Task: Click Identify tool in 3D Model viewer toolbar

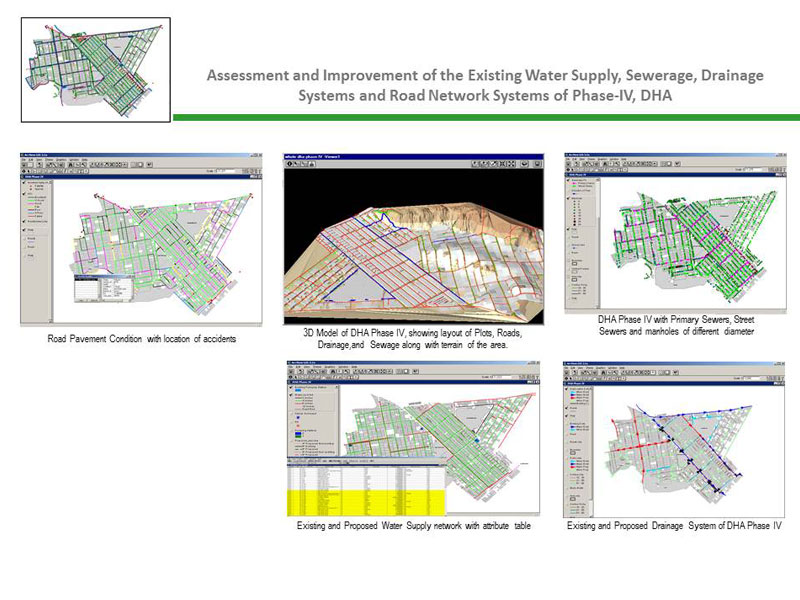Action: [289, 164]
